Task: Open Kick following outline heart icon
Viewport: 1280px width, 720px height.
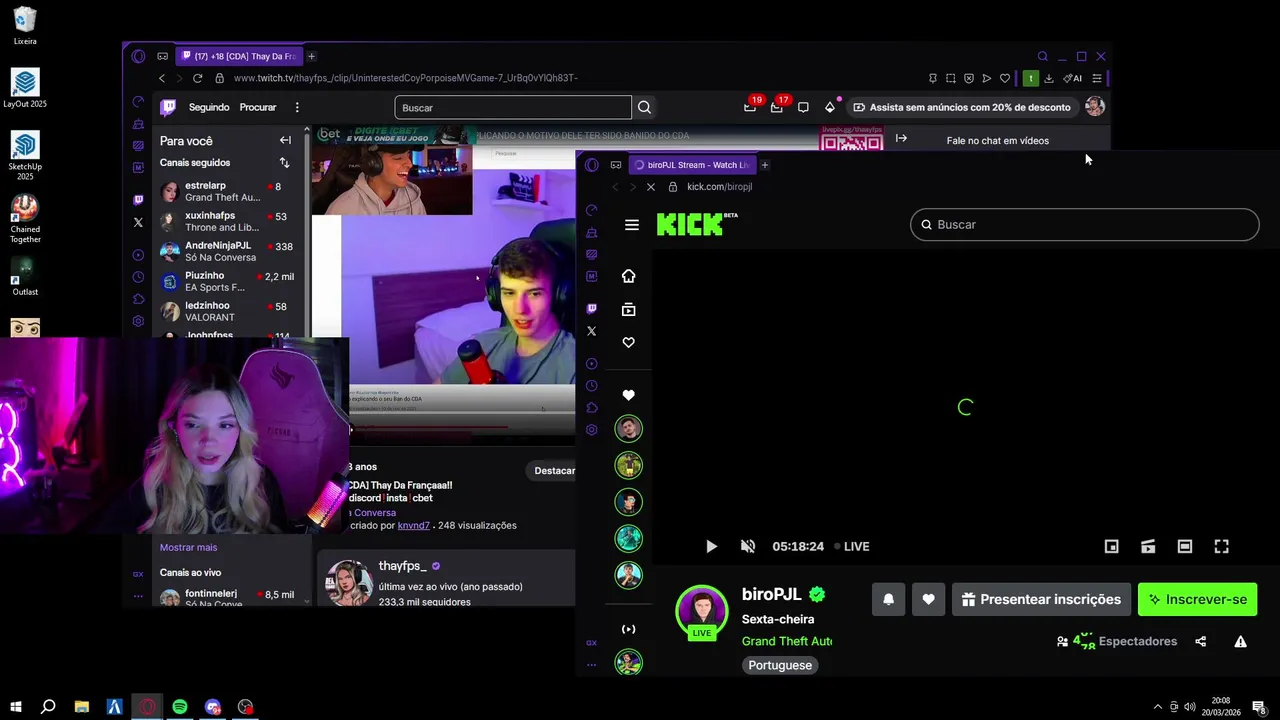Action: (x=628, y=343)
